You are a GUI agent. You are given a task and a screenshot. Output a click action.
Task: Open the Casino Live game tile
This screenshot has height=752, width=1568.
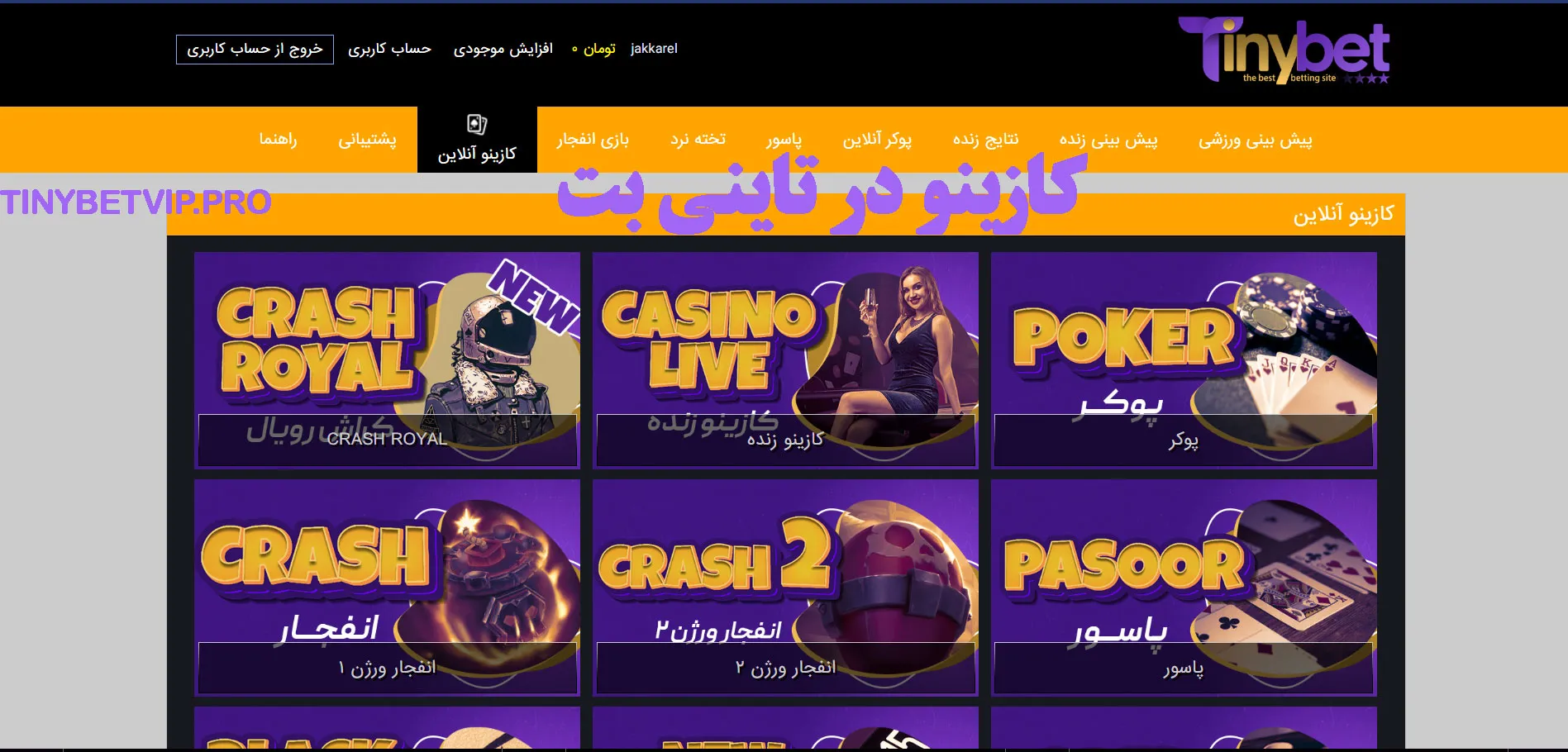coord(785,360)
